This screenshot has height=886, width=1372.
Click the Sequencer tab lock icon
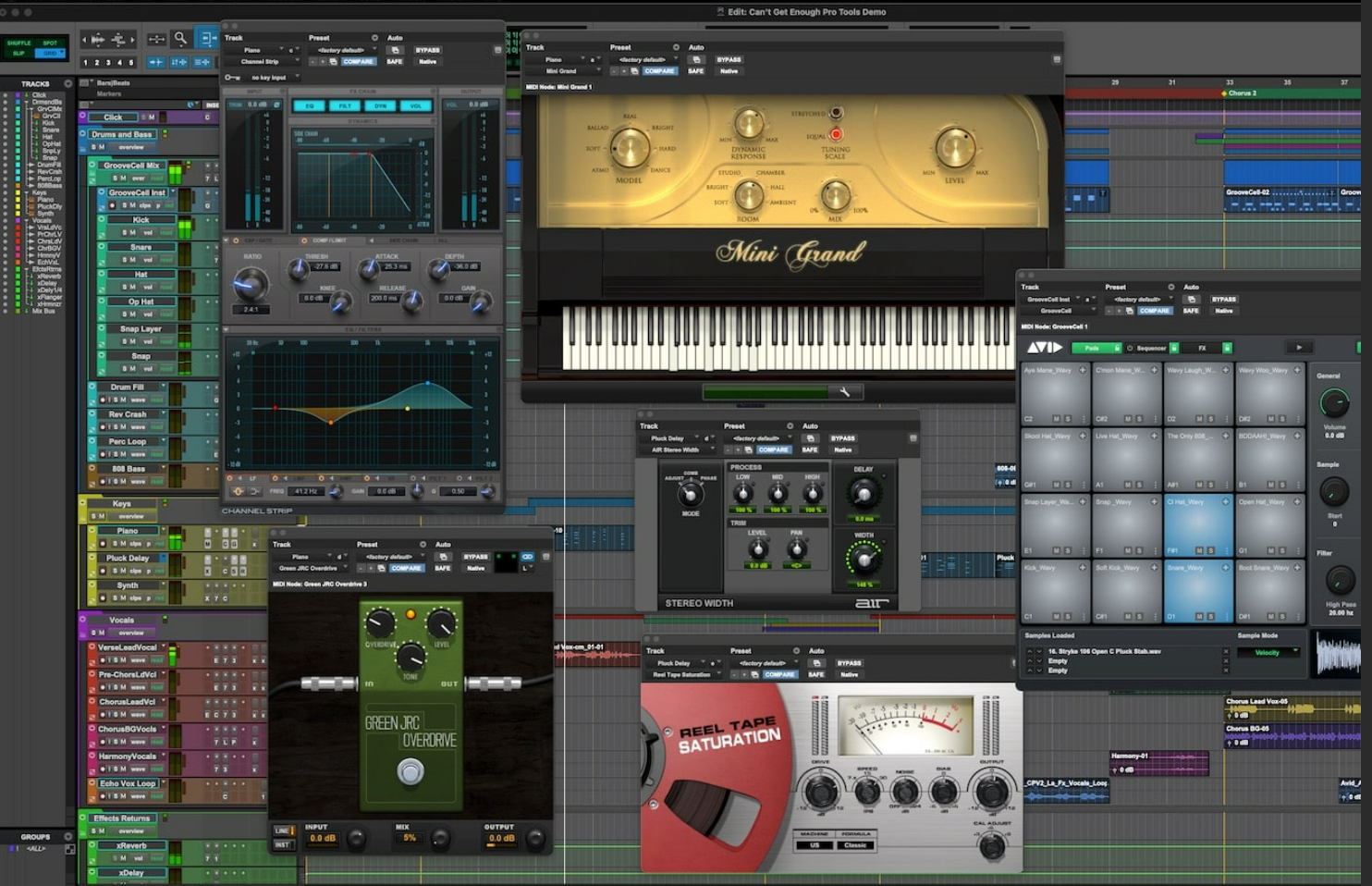(x=1174, y=348)
